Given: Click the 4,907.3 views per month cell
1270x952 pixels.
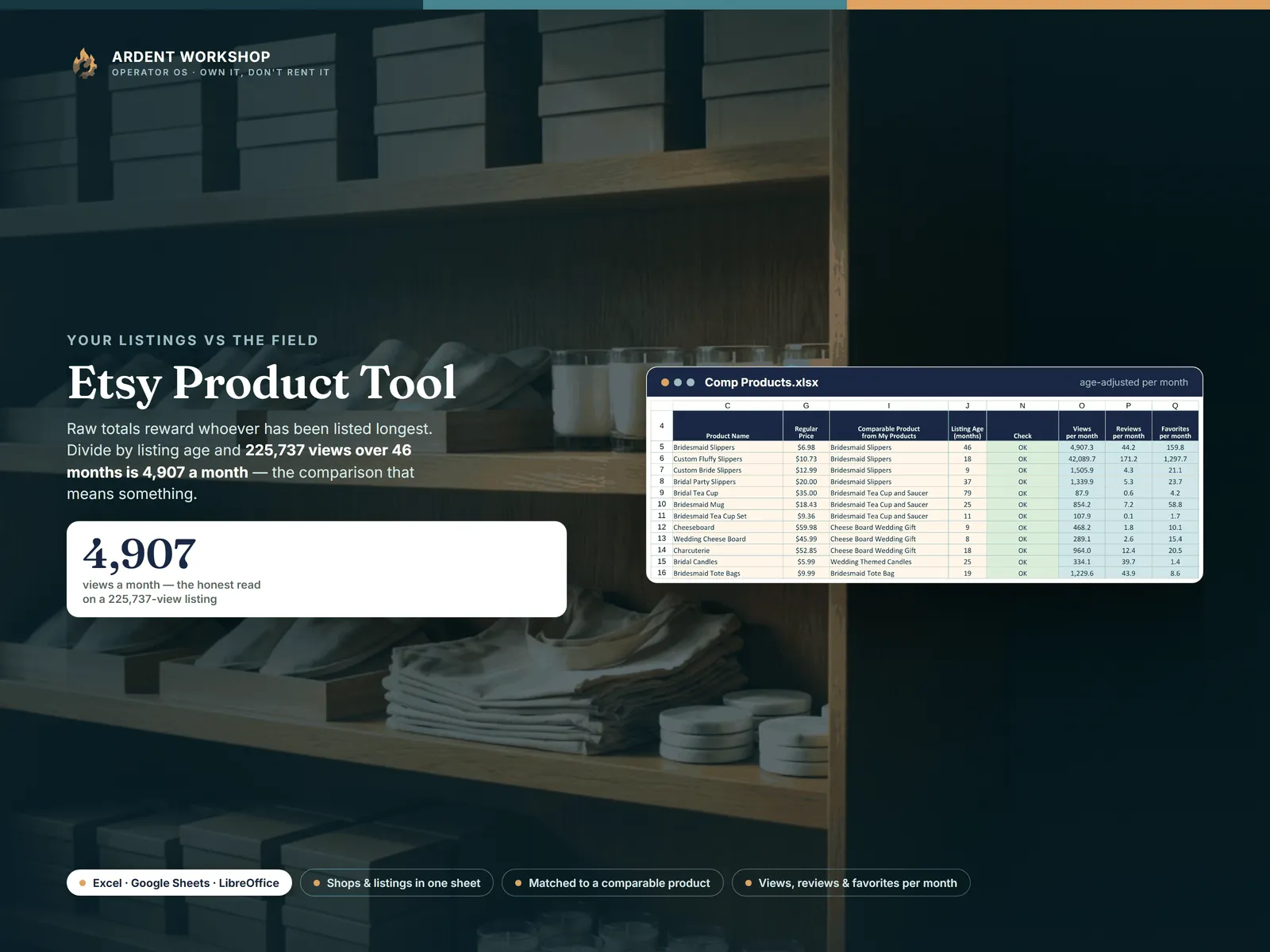Looking at the screenshot, I should (x=1082, y=447).
